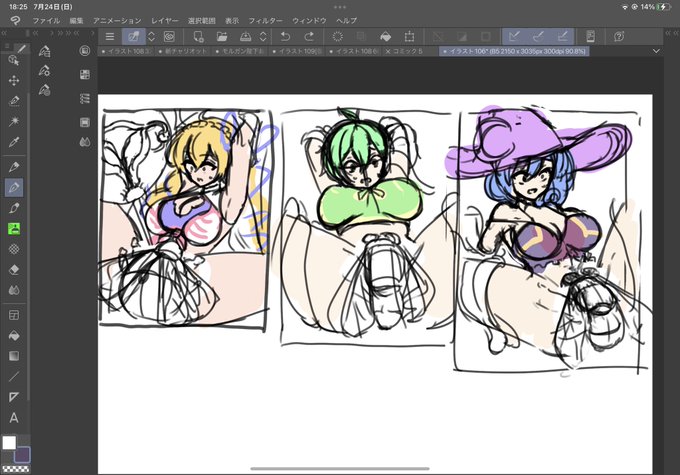Open the レイヤー menu
Screen dimensions: 680x475
165,20
